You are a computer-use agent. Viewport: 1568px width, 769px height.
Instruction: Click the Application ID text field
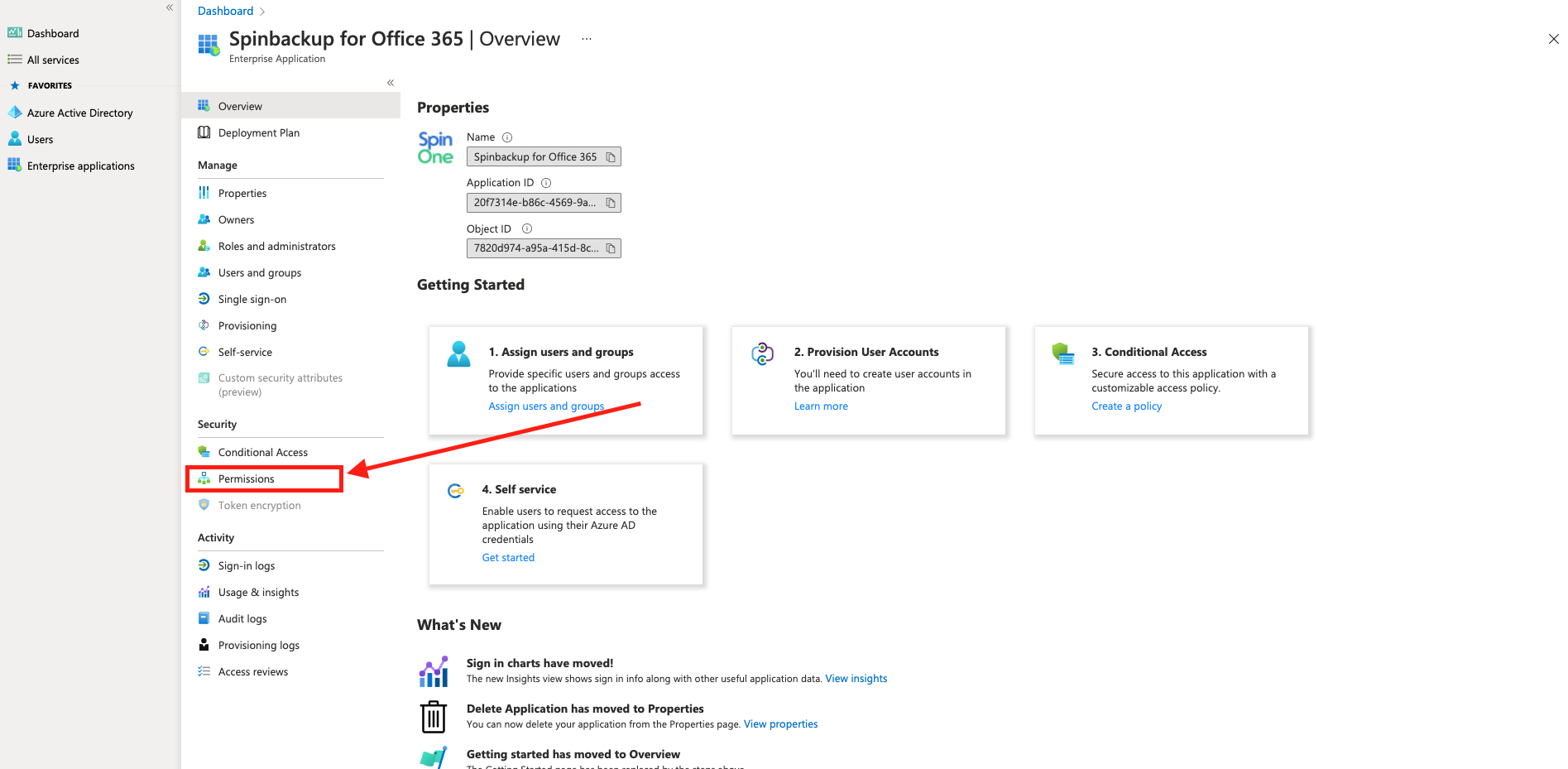click(x=535, y=203)
